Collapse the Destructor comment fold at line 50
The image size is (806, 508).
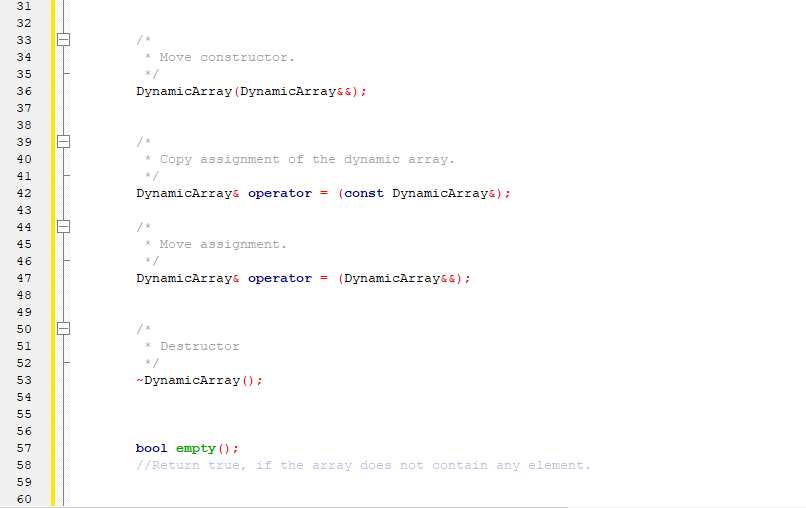tap(63, 329)
